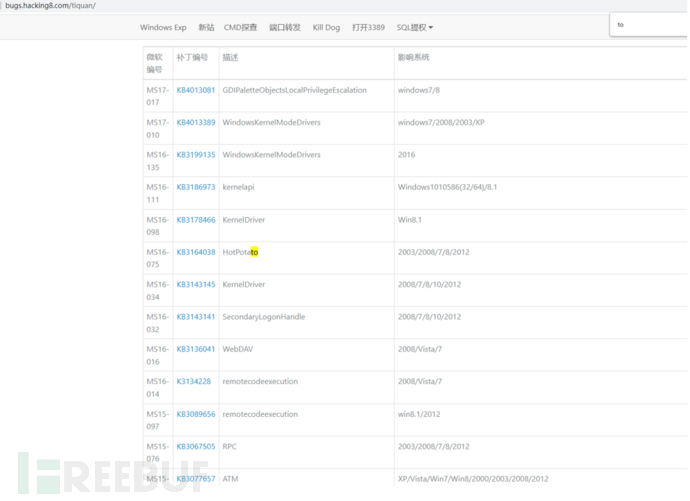Select WindowsKernelModeDrivers in the MS17-010 row

(x=272, y=122)
